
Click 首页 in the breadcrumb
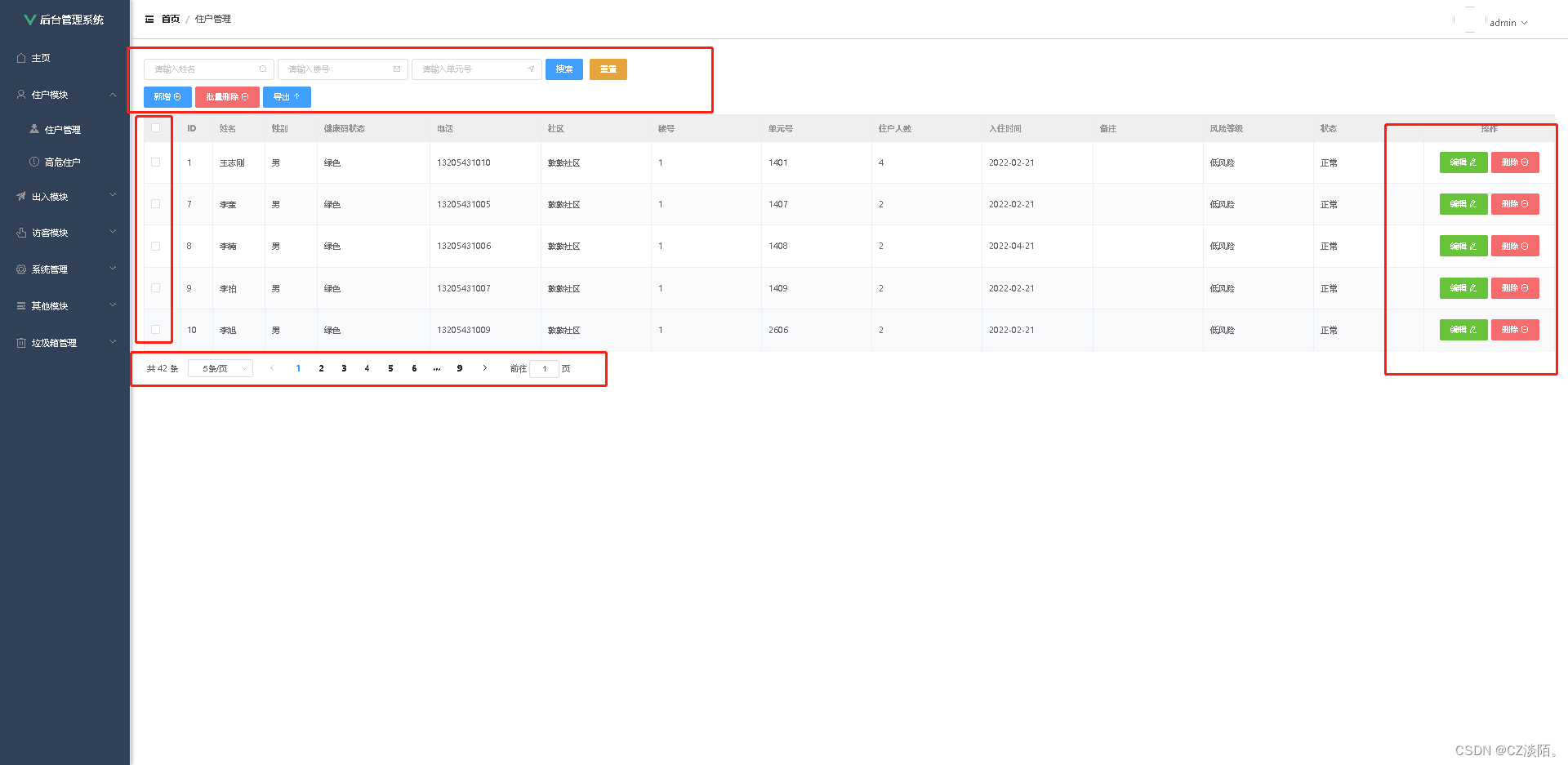pos(171,19)
